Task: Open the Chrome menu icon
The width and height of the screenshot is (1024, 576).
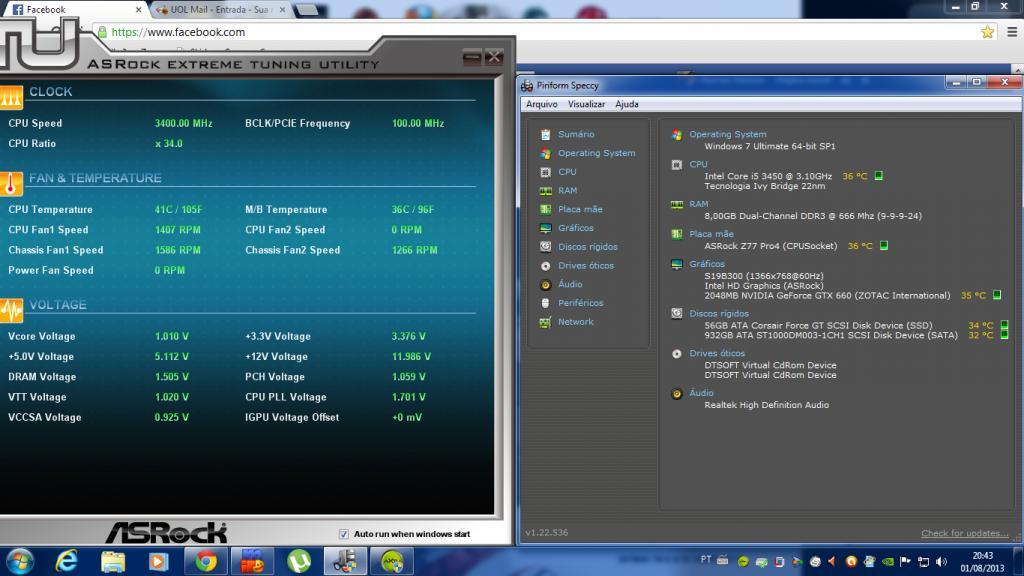Action: pyautogui.click(x=1012, y=32)
